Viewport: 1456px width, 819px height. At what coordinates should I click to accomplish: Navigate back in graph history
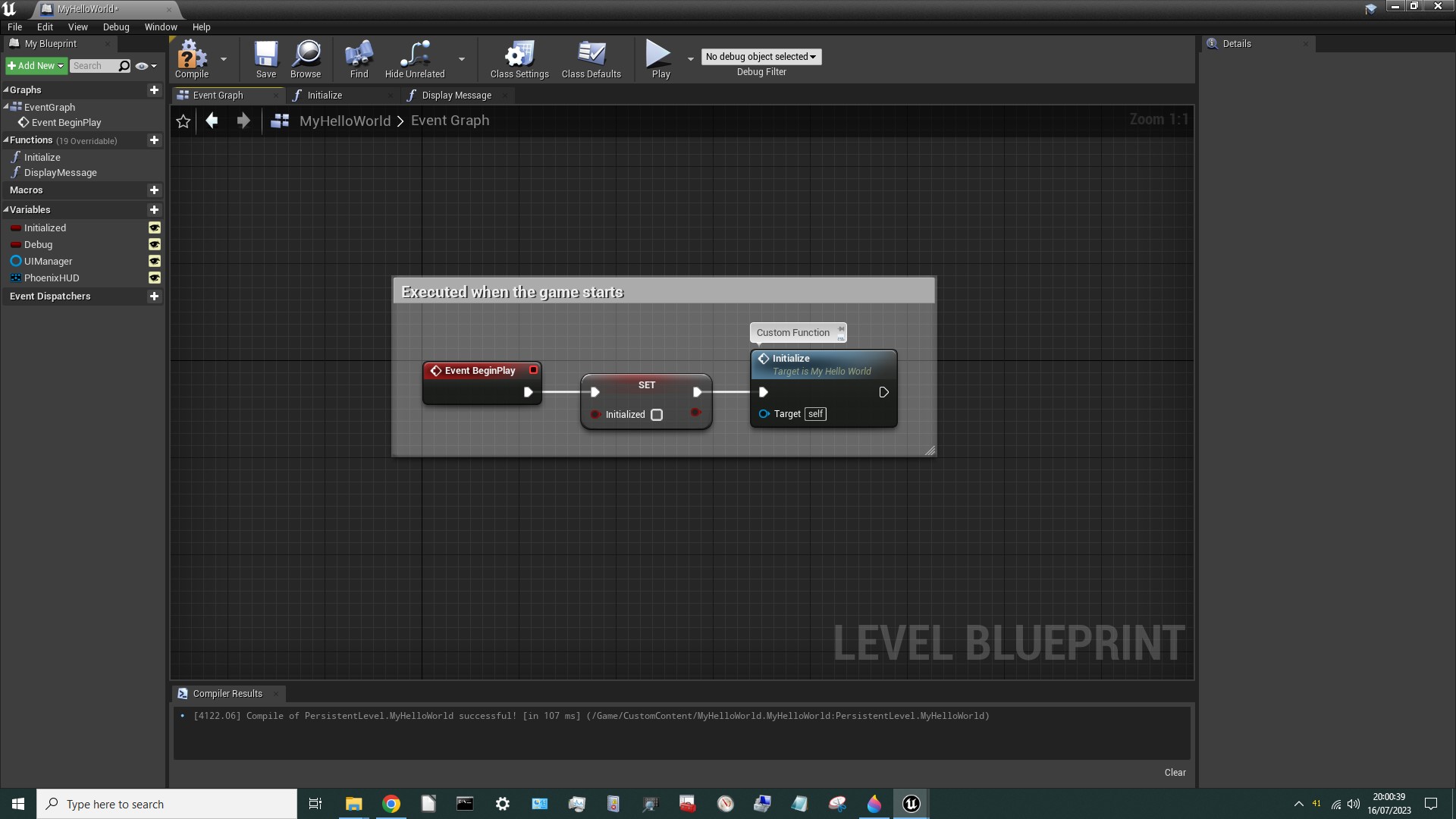pos(212,121)
